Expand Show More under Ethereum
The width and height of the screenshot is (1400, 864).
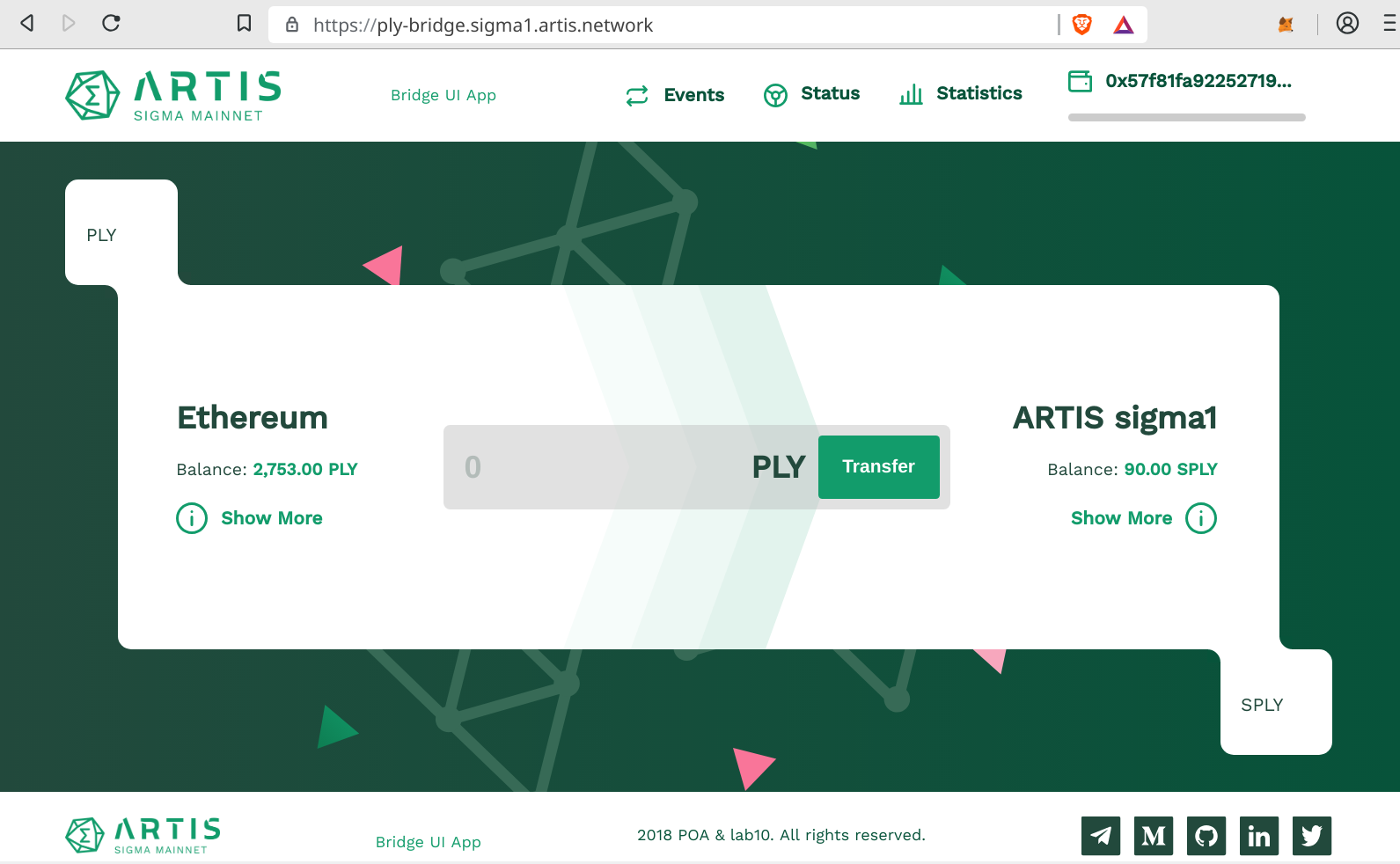tap(272, 518)
